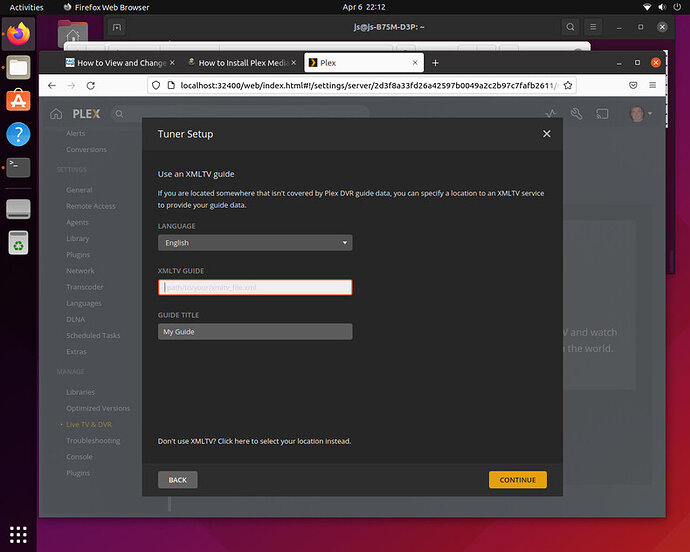Close the Plex browser tab

(415, 63)
